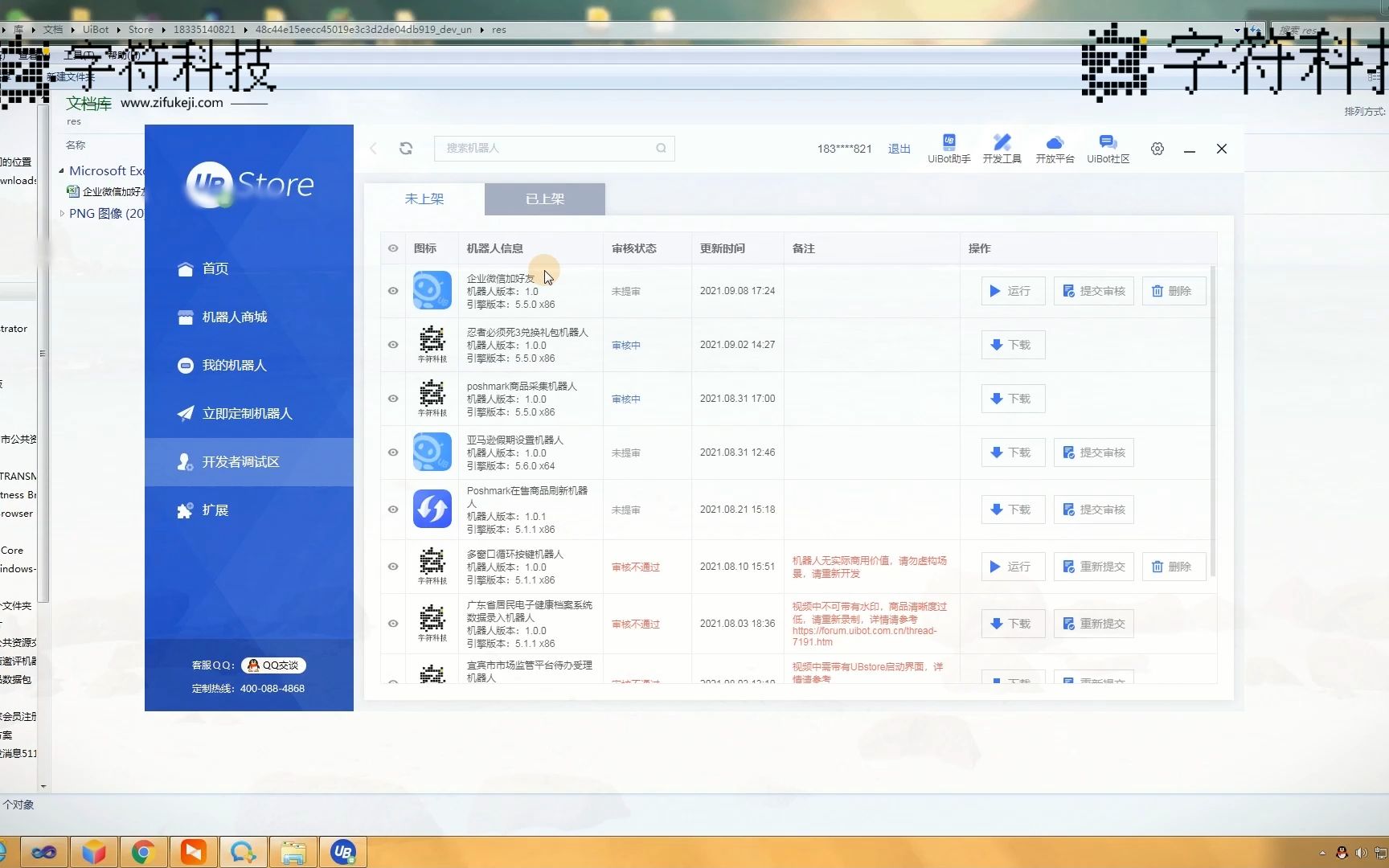Screen dimensions: 1389x868
Task: Click the refresh icon beside the search box
Action: coord(406,148)
